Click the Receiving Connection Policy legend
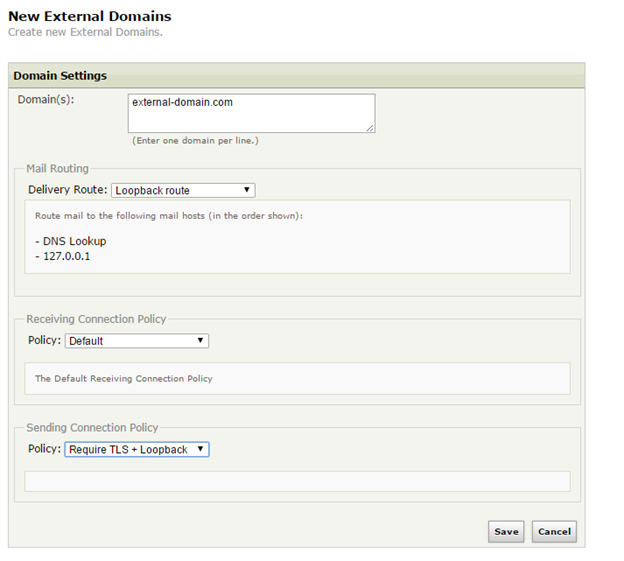The width and height of the screenshot is (624, 561). (x=96, y=319)
